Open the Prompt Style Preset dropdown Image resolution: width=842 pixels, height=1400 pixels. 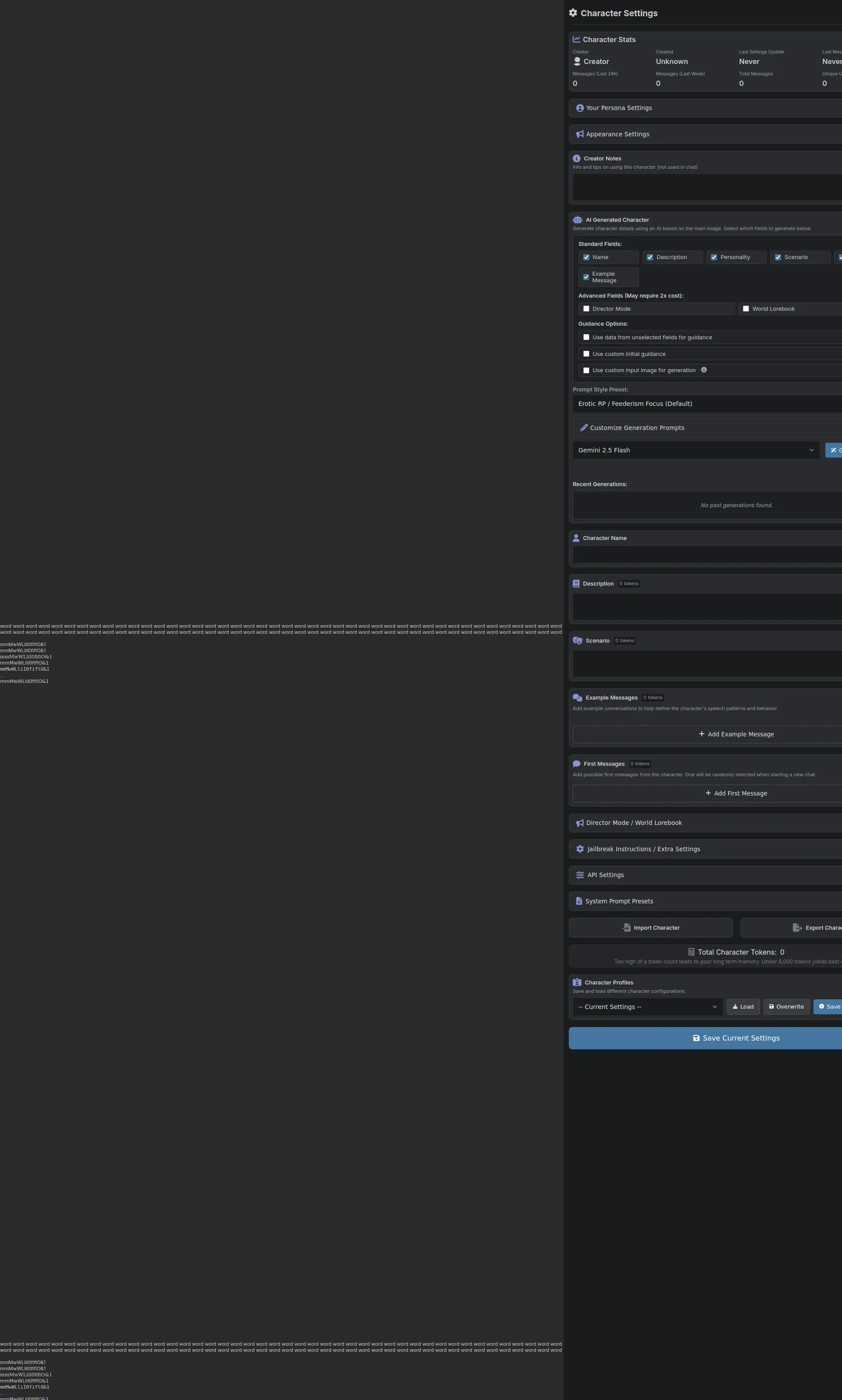click(x=707, y=404)
